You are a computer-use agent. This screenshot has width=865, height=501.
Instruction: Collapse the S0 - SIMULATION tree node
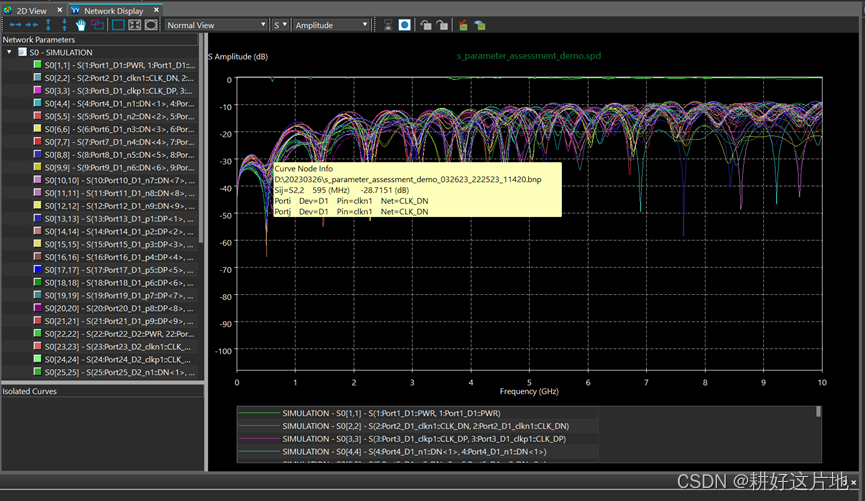9,52
